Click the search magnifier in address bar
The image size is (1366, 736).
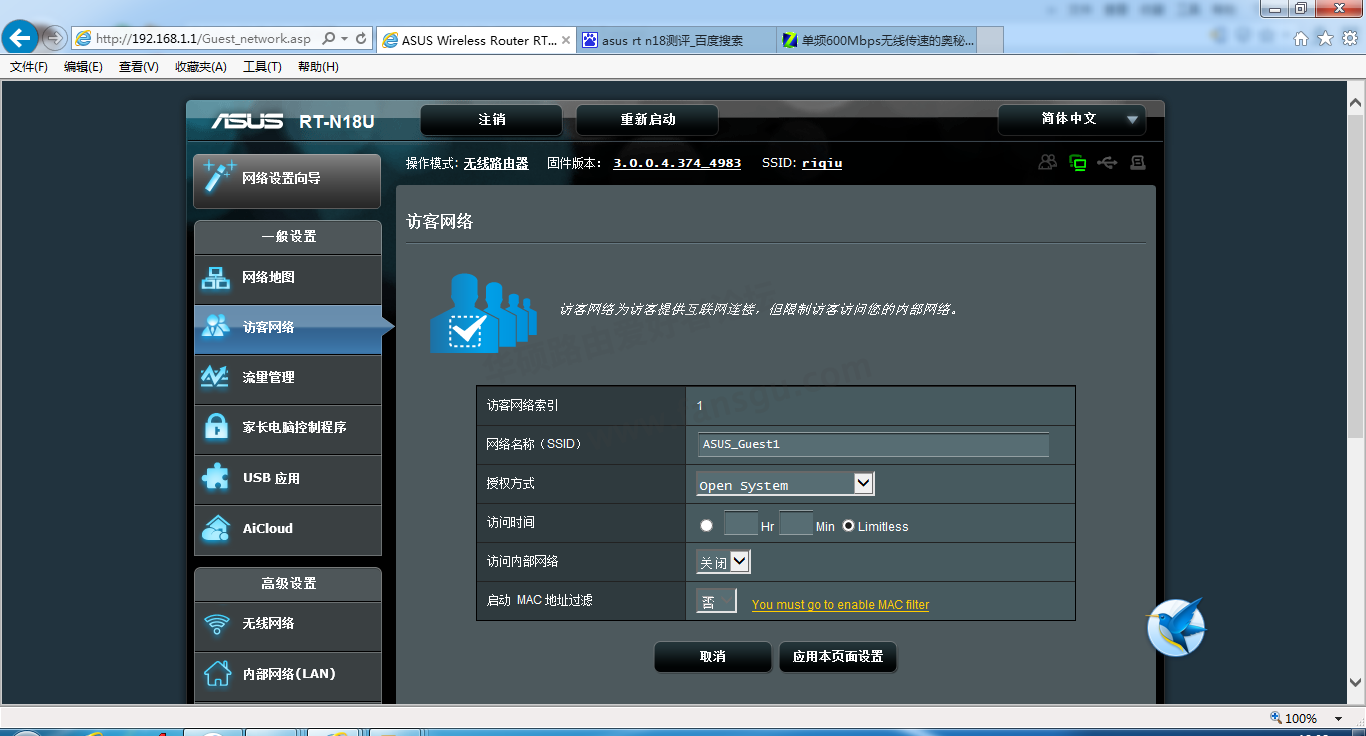click(329, 39)
